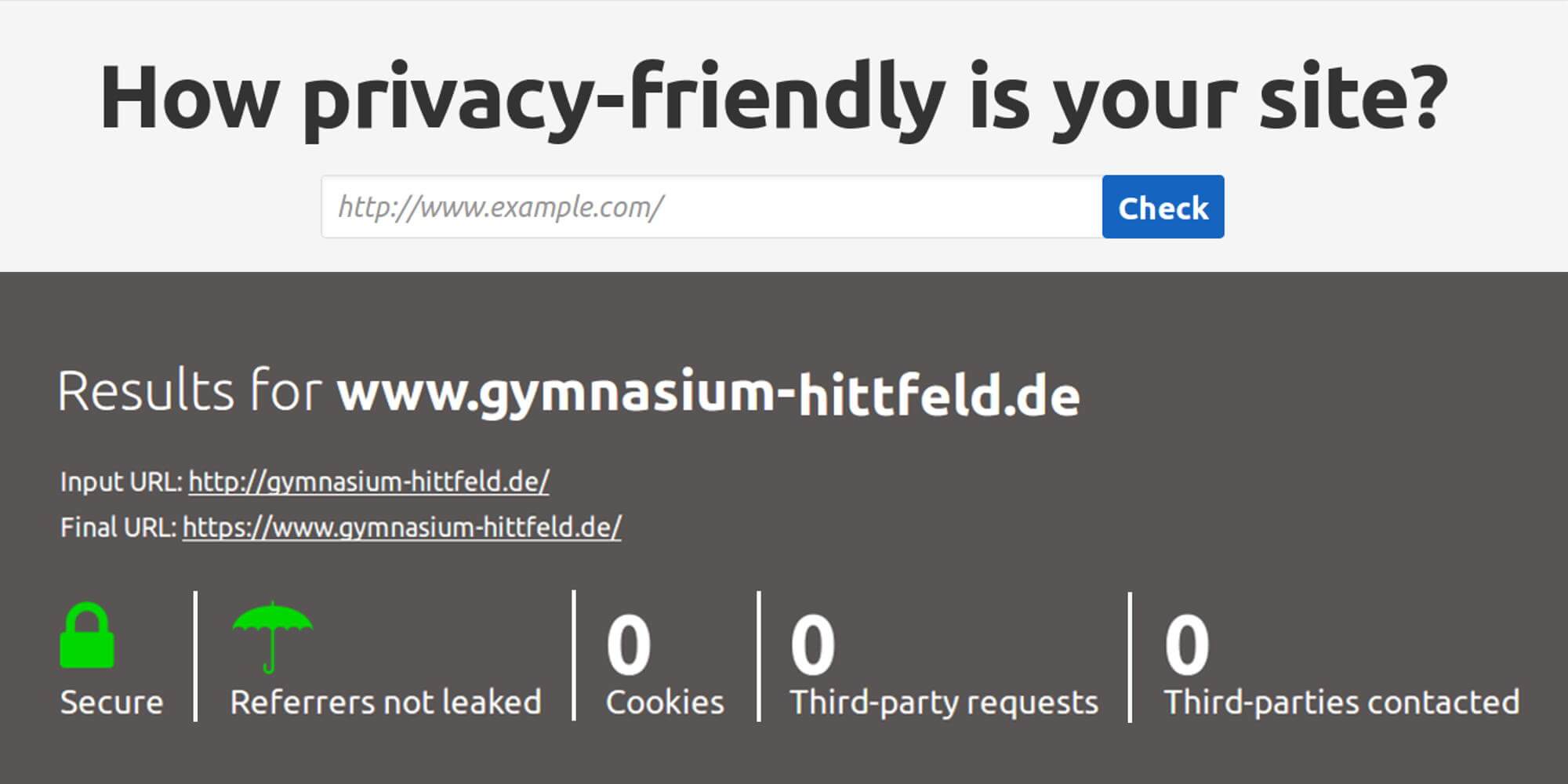
Task: Click the Third-party requests label
Action: point(943,700)
